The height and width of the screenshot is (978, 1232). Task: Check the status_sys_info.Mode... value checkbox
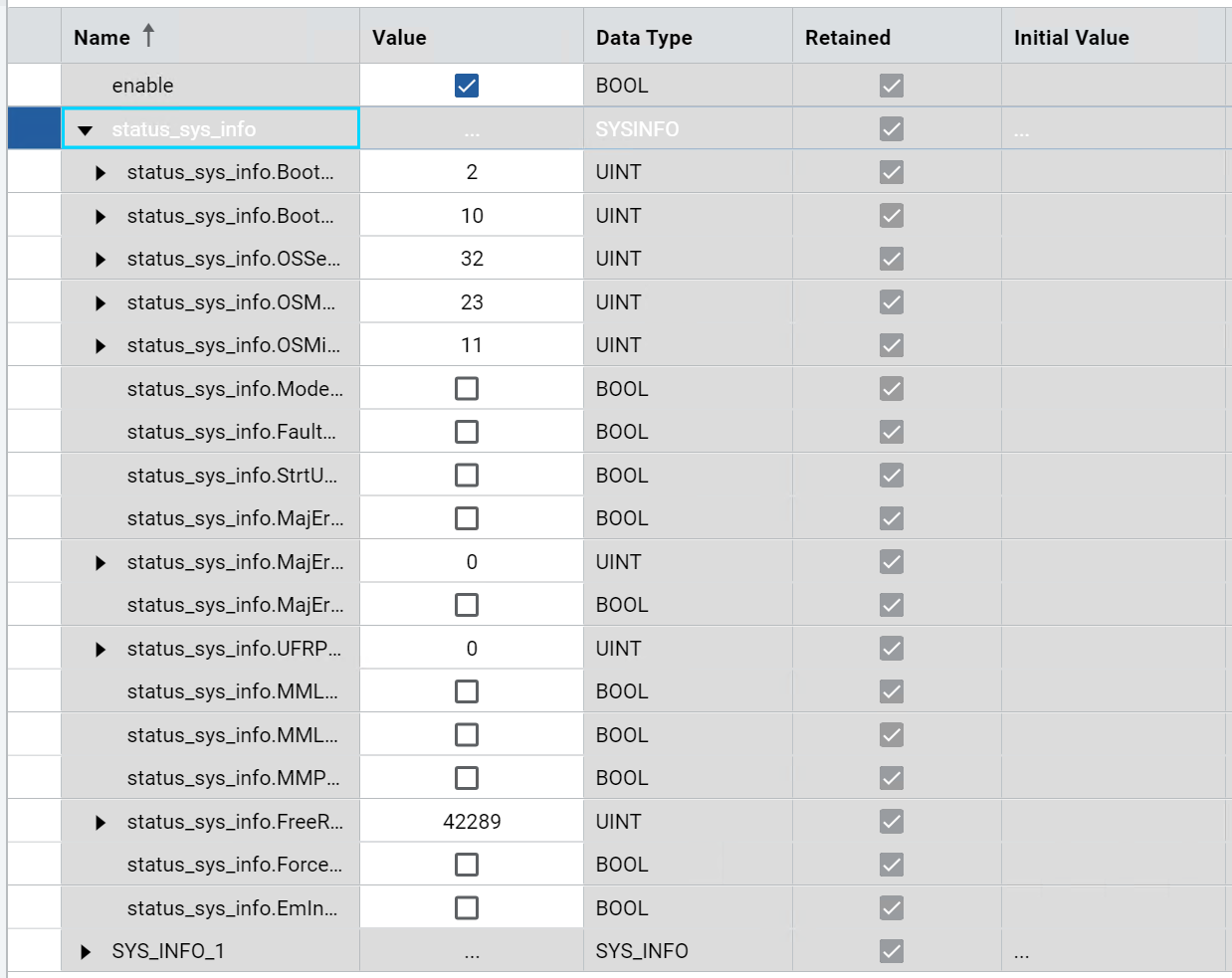(467, 389)
